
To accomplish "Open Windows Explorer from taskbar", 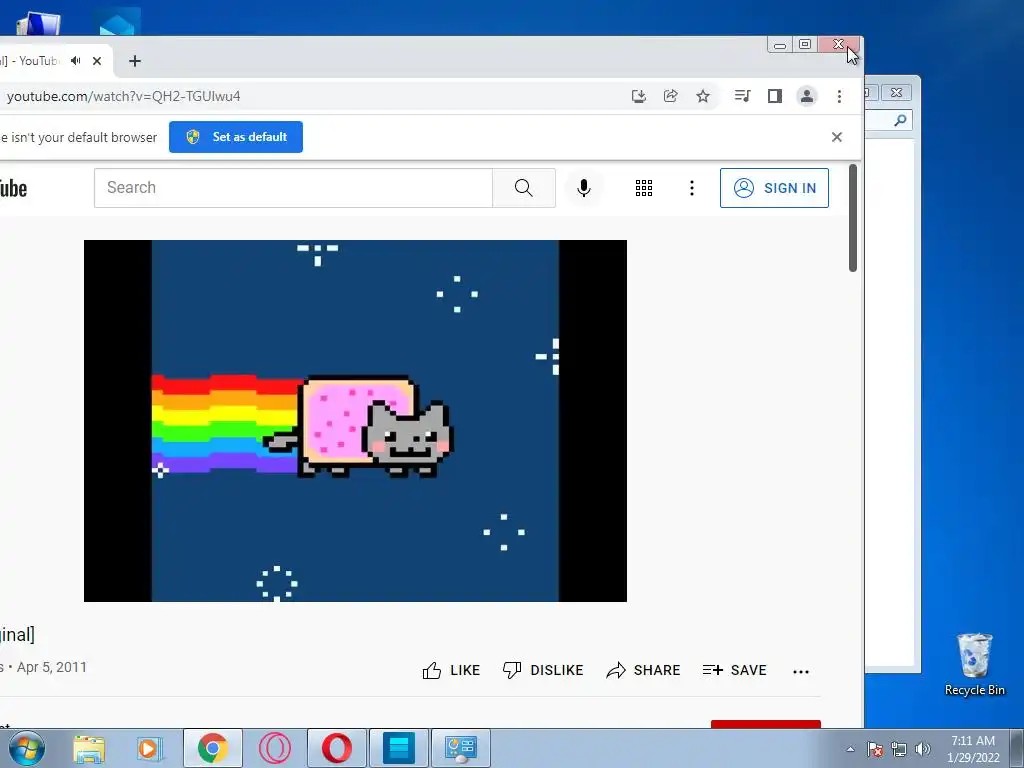I will pyautogui.click(x=89, y=748).
